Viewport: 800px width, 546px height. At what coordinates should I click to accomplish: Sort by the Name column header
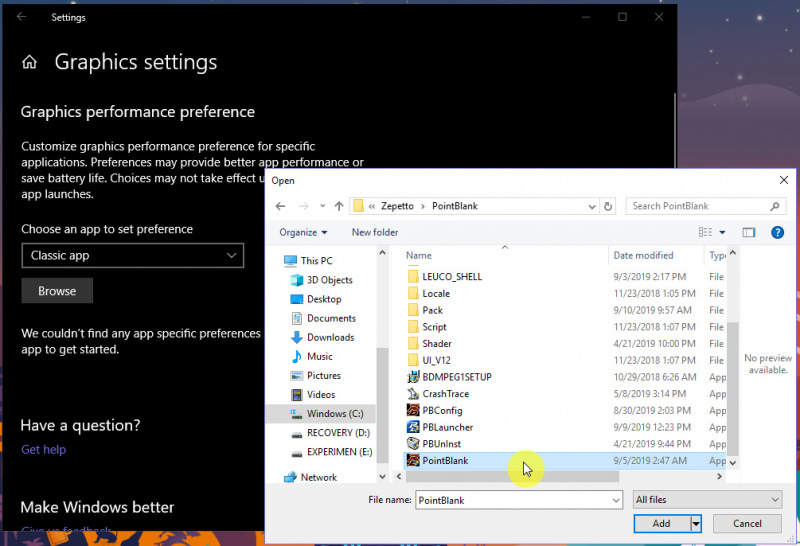tap(419, 256)
